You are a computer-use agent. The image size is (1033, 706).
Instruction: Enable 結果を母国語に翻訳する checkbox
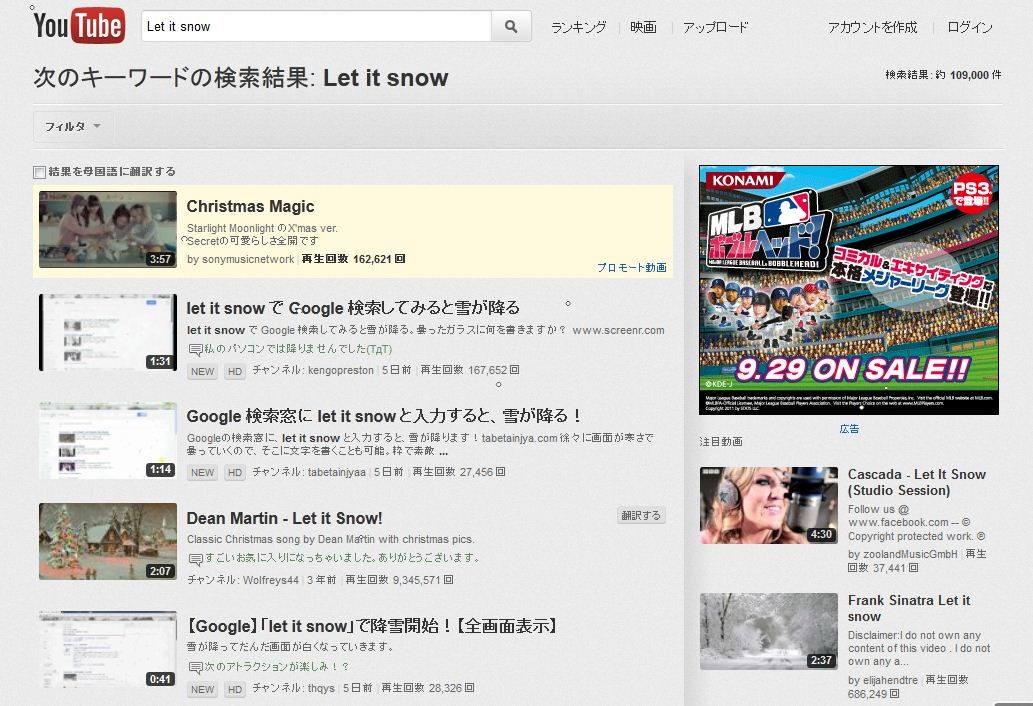click(x=40, y=173)
